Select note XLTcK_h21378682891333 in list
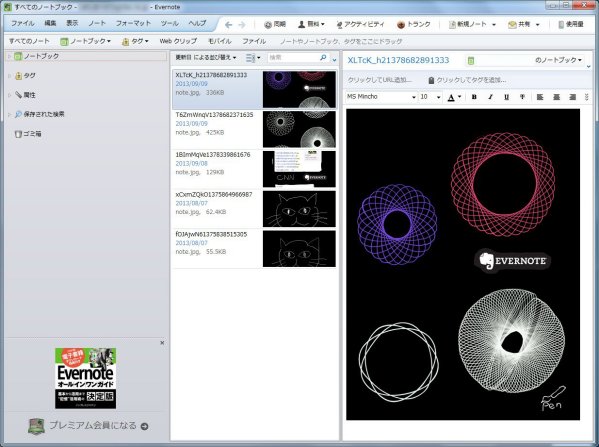Image resolution: width=599 pixels, height=447 pixels. (254, 89)
